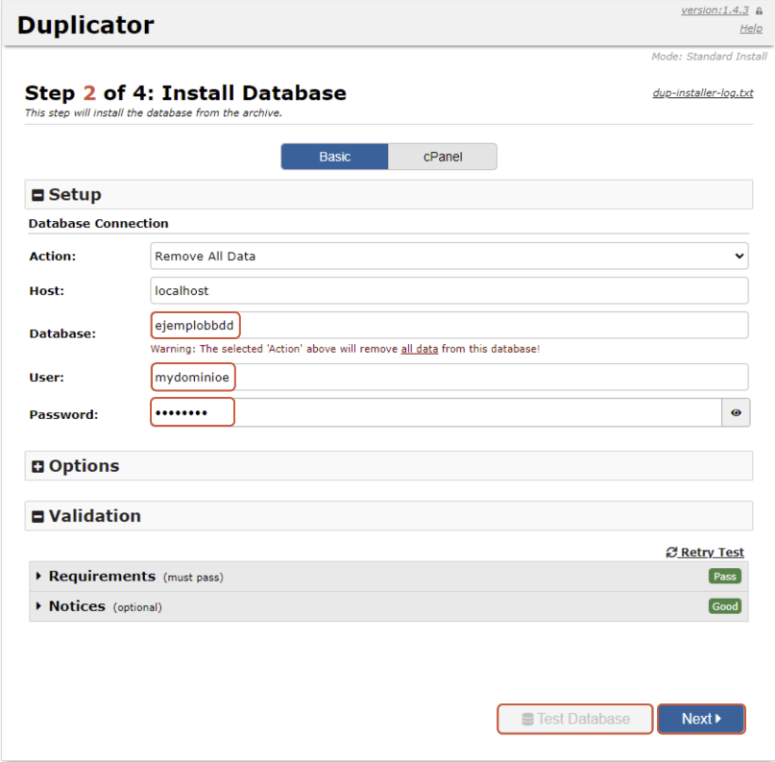Collapse the Validation section via its minus icon
775x762 pixels.
[x=38, y=517]
